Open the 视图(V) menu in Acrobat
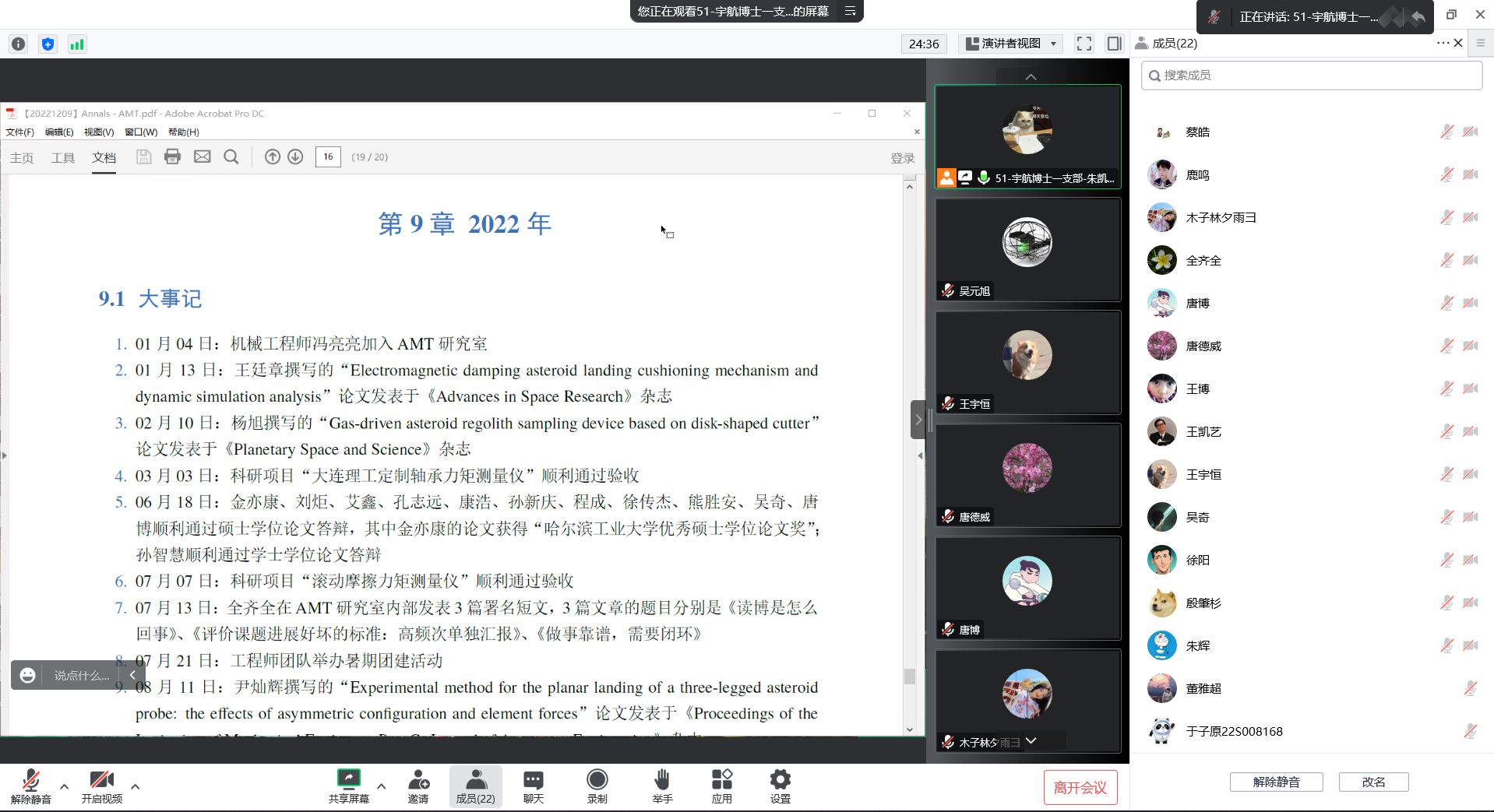 [x=99, y=132]
